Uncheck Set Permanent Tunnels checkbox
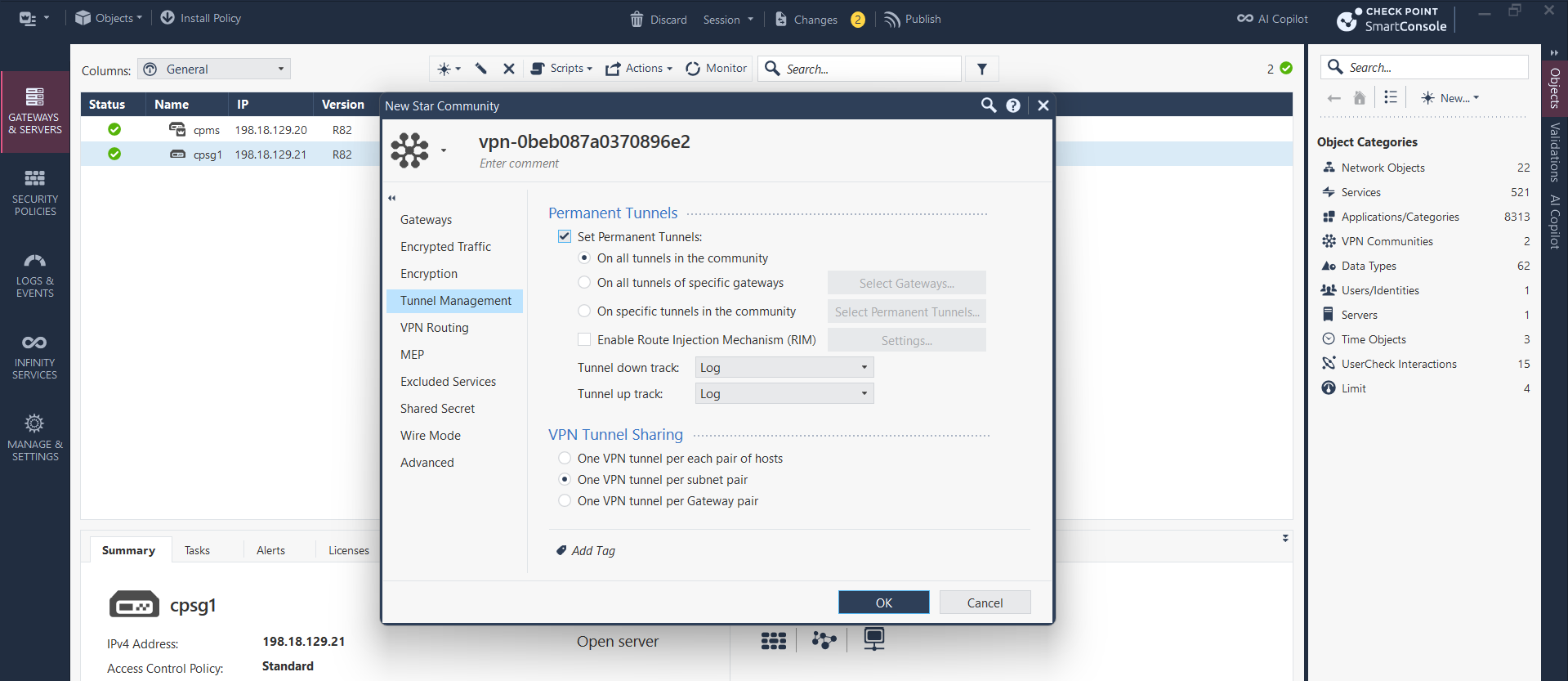The width and height of the screenshot is (1568, 681). click(x=565, y=236)
